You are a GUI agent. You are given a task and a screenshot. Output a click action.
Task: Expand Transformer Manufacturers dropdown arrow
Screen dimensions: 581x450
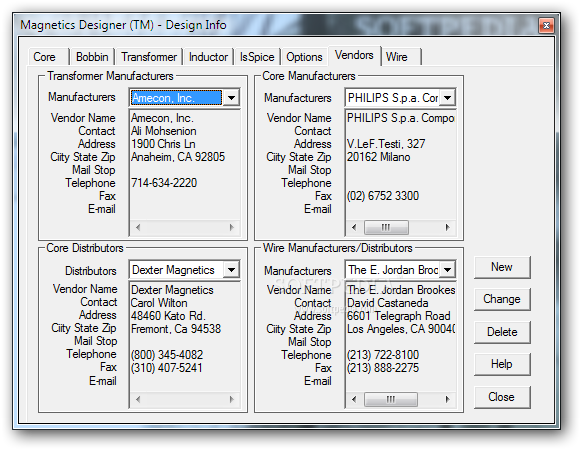[x=232, y=98]
